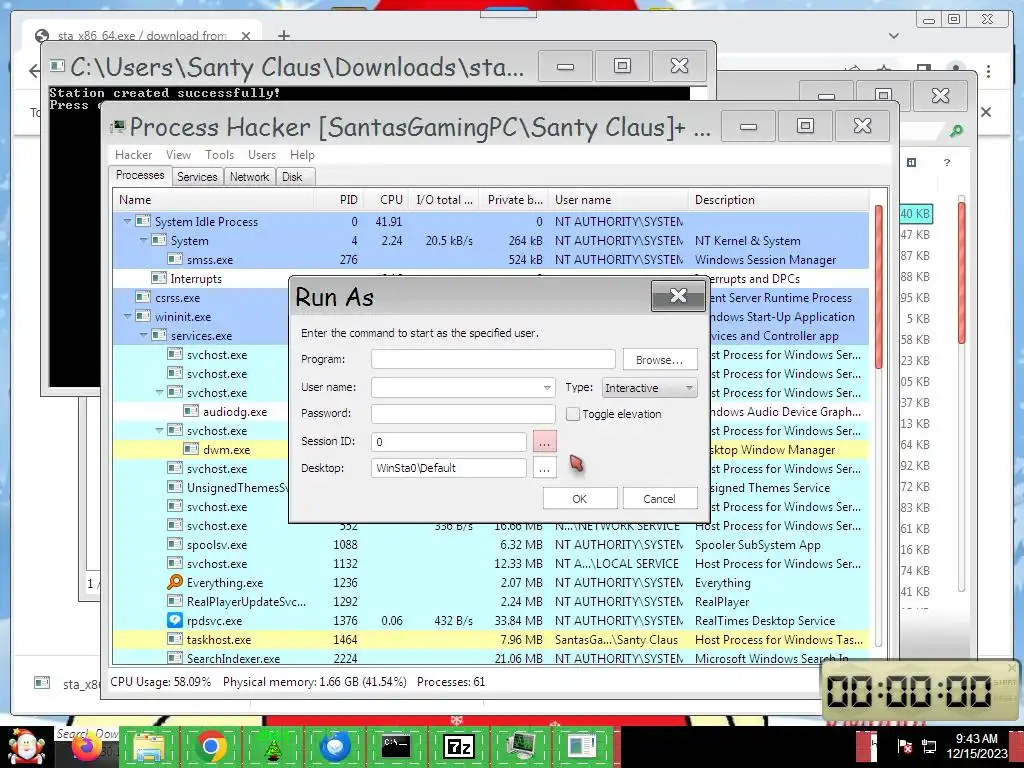
Task: Click the network tray icon
Action: pyautogui.click(x=929, y=746)
